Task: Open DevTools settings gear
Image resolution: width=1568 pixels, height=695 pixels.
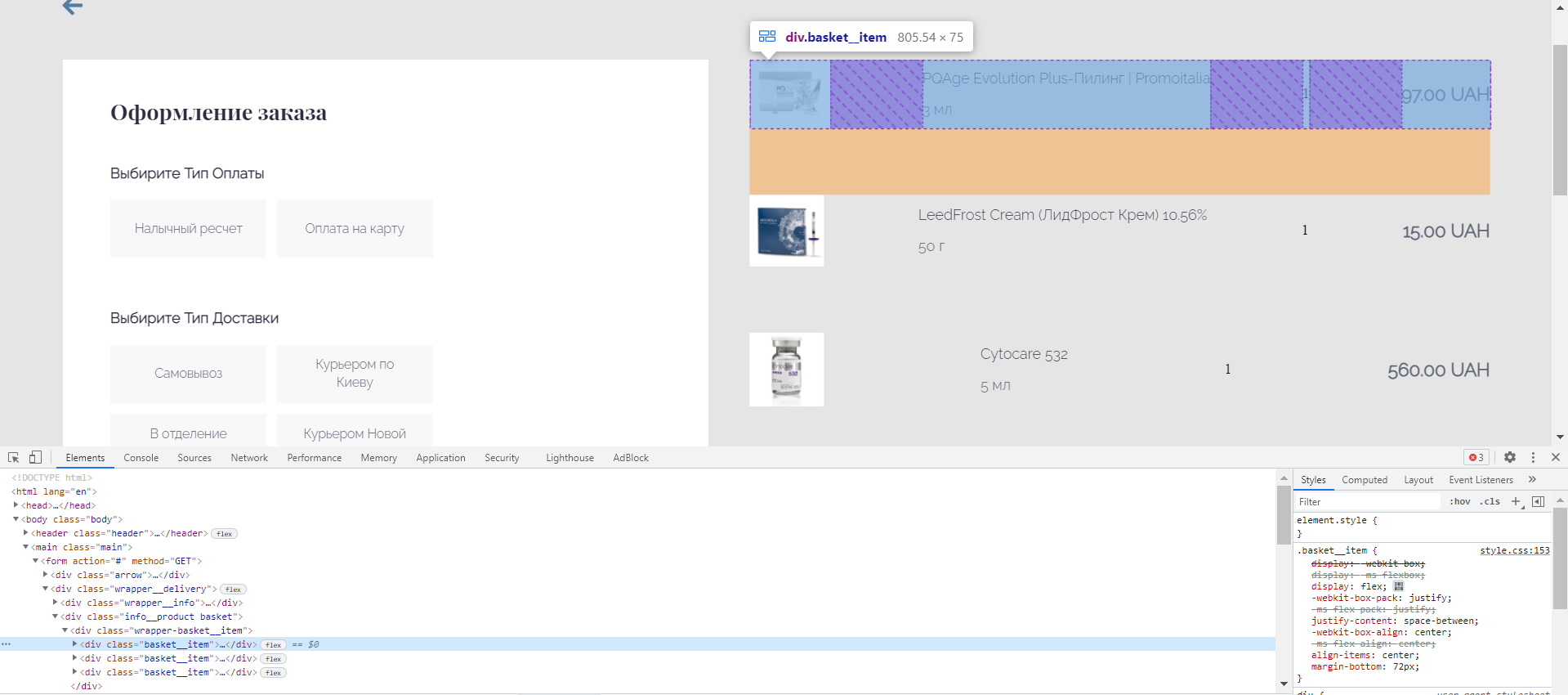Action: [x=1510, y=457]
